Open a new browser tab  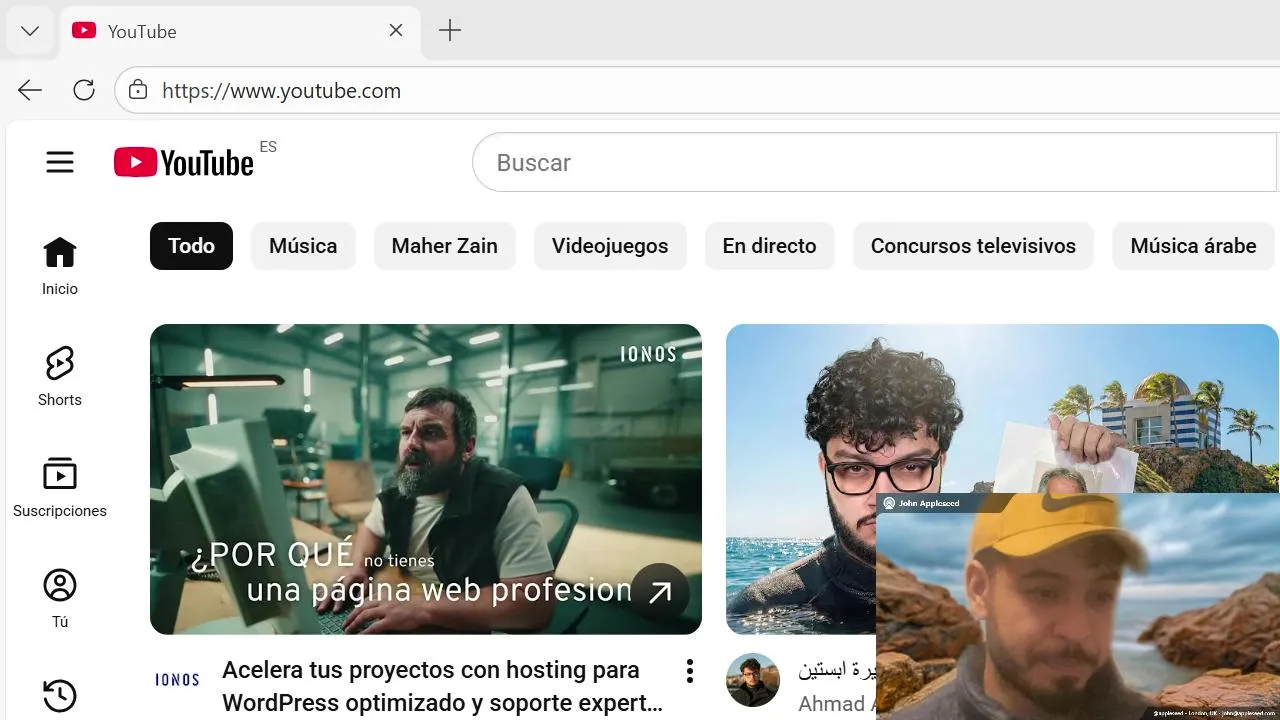pyautogui.click(x=450, y=31)
